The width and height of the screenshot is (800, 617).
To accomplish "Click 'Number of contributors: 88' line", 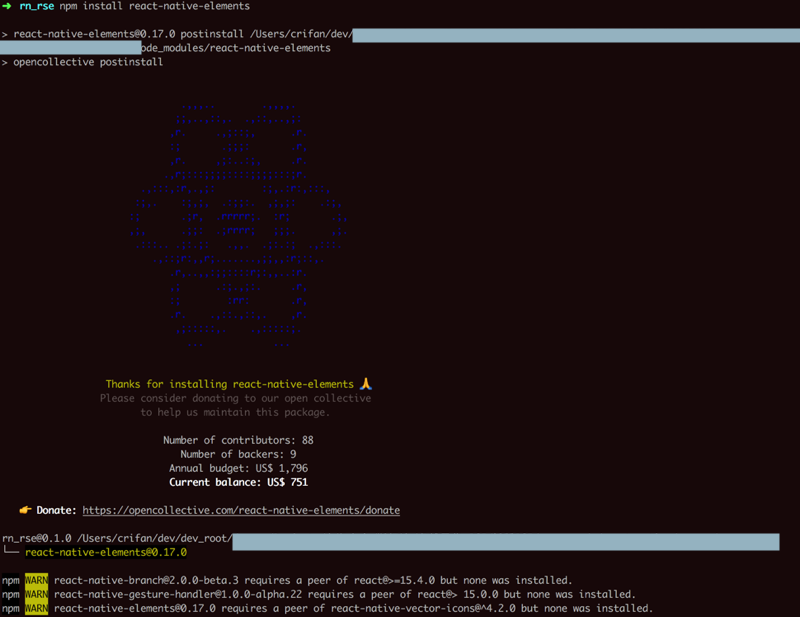I will 238,440.
